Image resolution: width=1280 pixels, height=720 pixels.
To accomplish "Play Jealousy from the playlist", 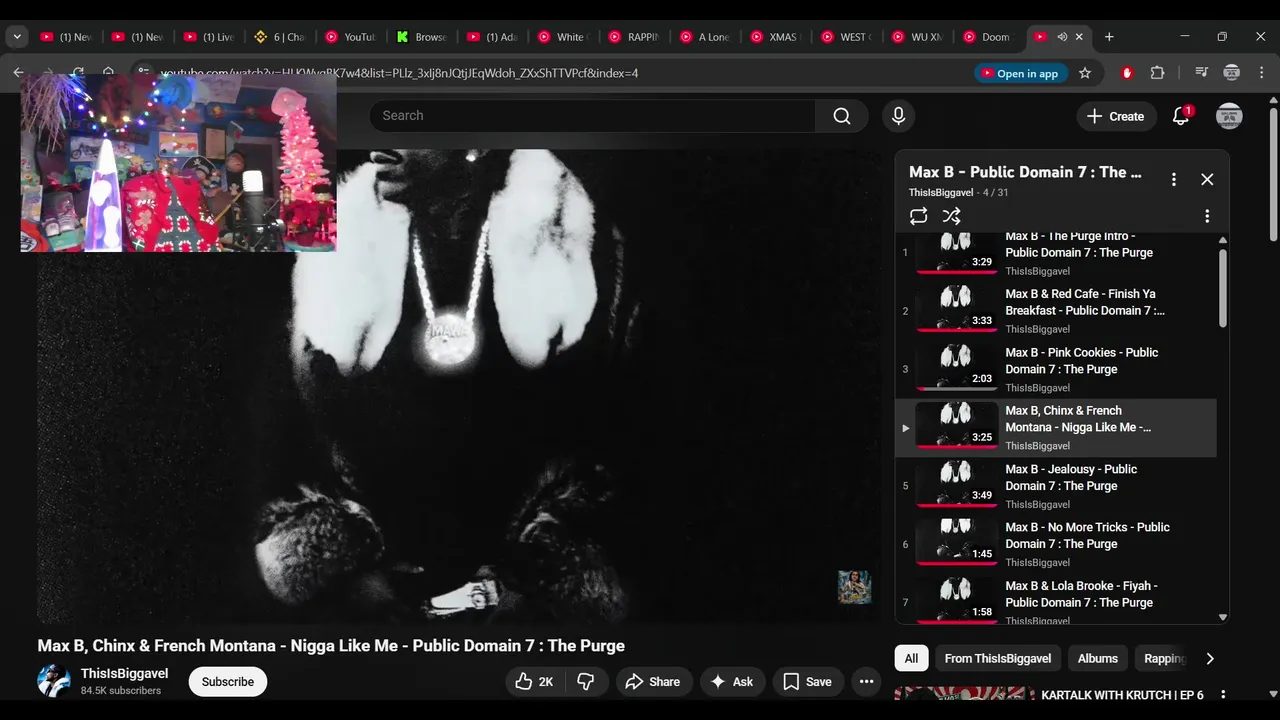I will 1056,485.
